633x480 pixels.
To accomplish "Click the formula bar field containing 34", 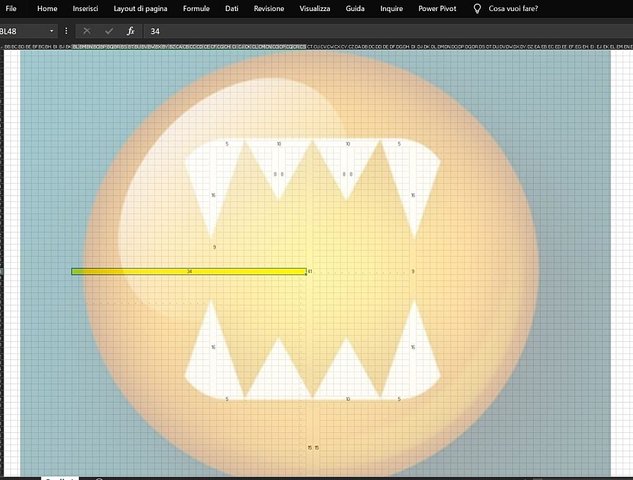I will click(388, 31).
